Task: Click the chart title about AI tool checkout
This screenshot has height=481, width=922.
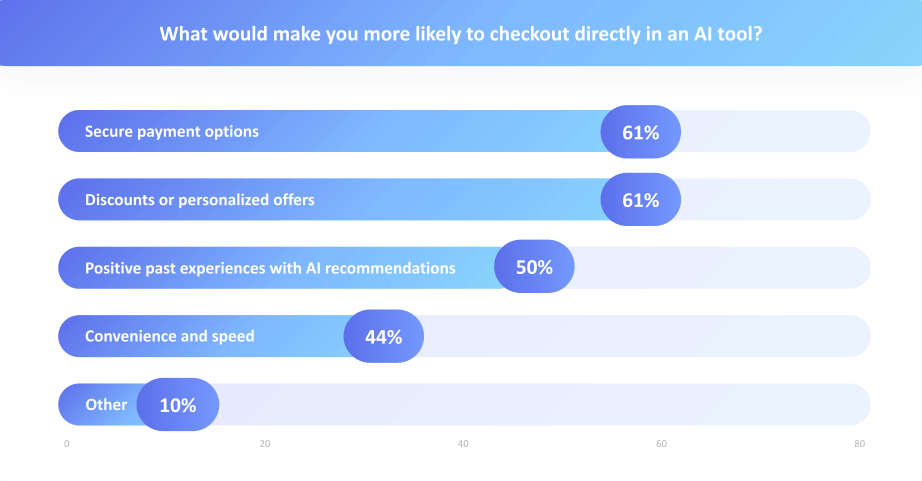Action: pyautogui.click(x=460, y=33)
